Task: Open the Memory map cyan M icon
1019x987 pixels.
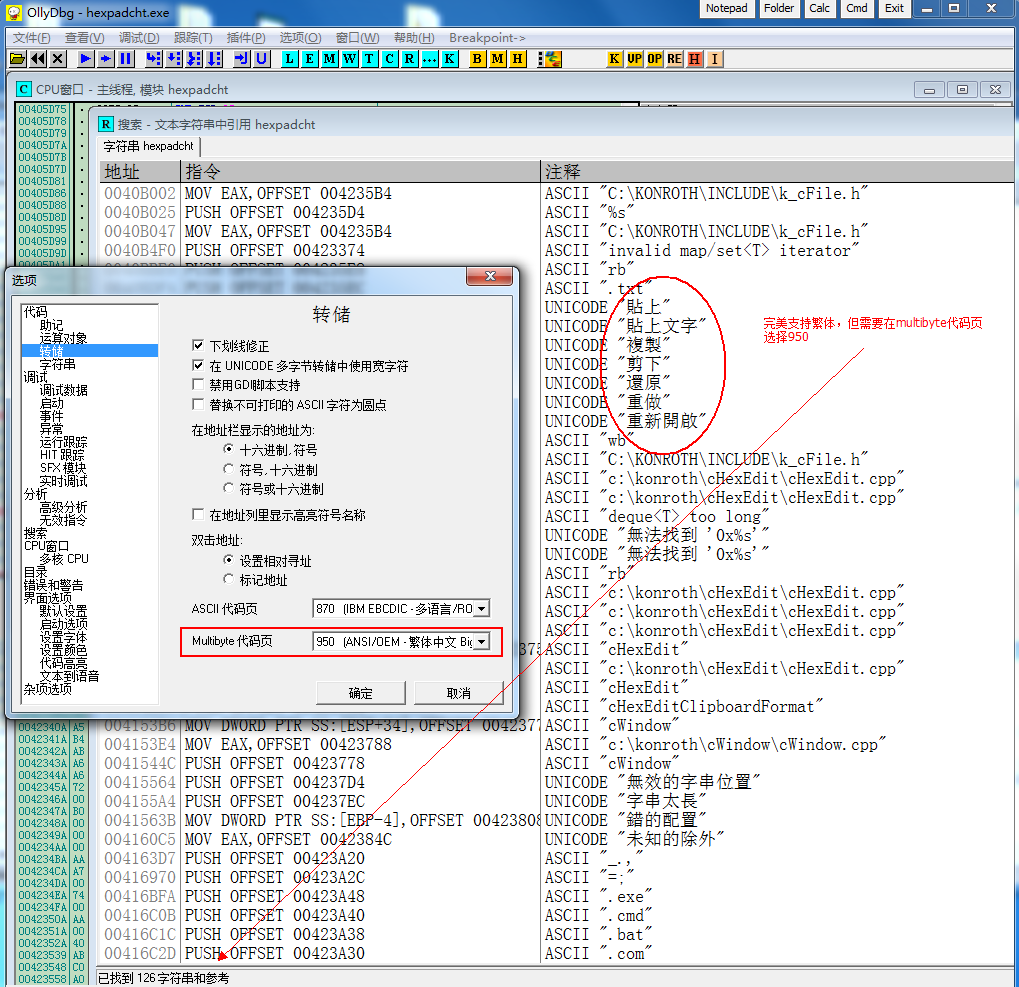Action: tap(329, 59)
